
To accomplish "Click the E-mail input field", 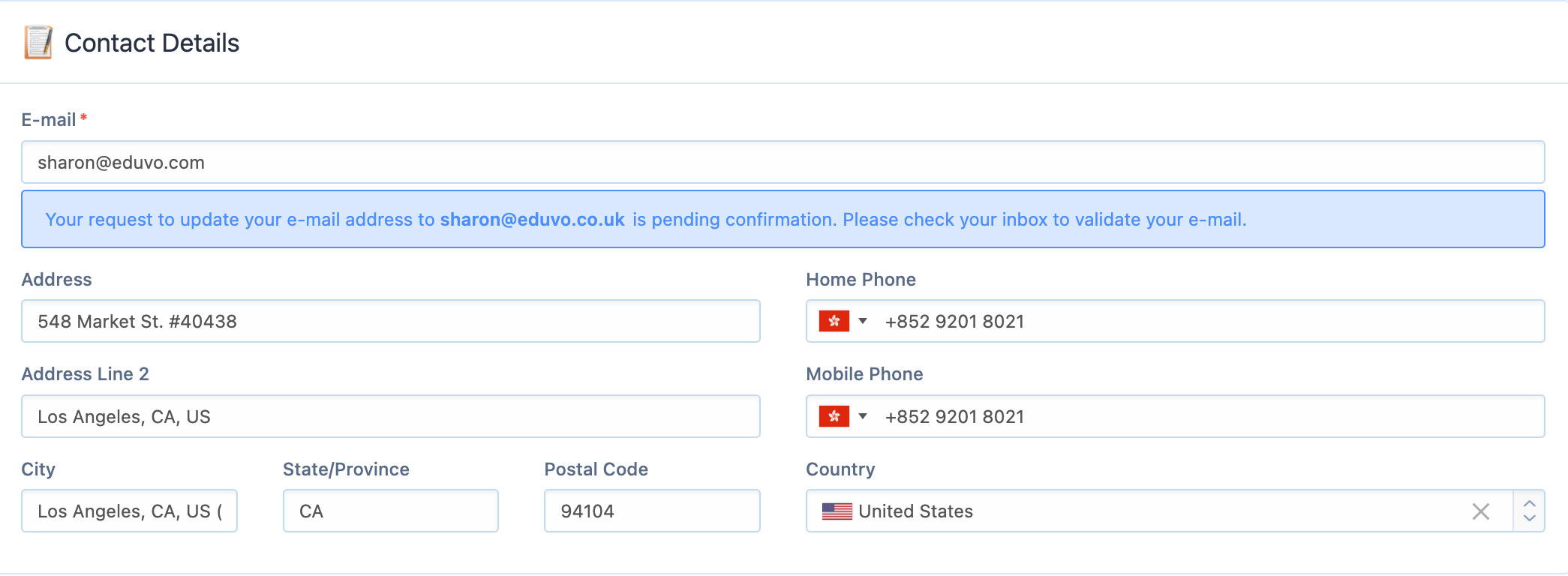I will tap(782, 162).
